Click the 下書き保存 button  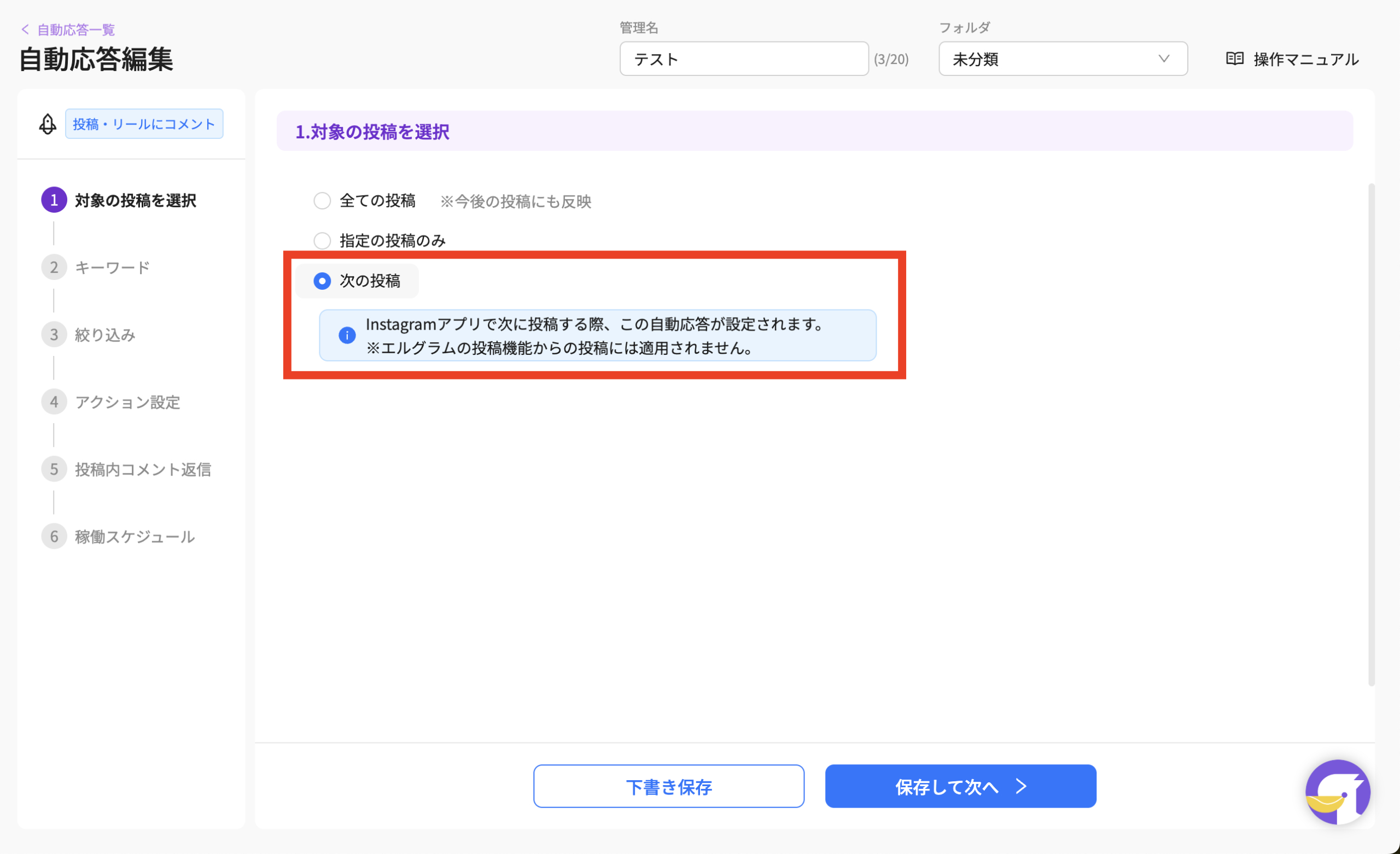click(x=668, y=786)
